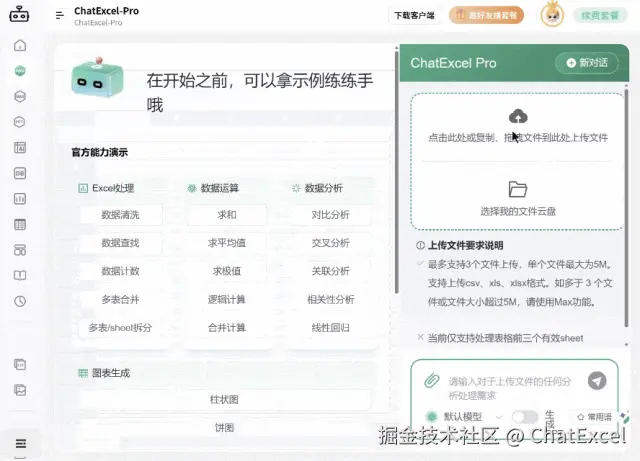Viewport: 640px width, 461px height.
Task: Open the PPT slides stack sidebar icon
Action: tap(20, 364)
